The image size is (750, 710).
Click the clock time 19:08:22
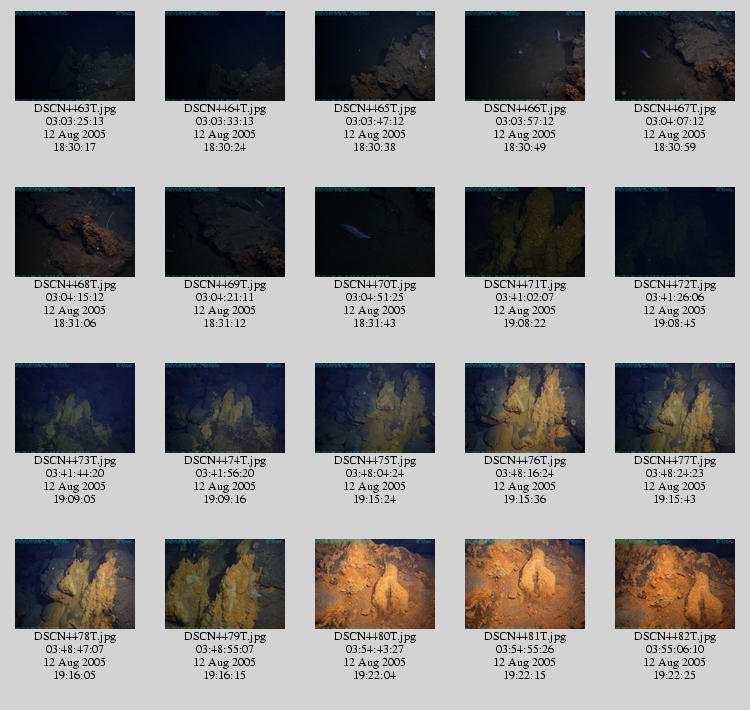525,323
